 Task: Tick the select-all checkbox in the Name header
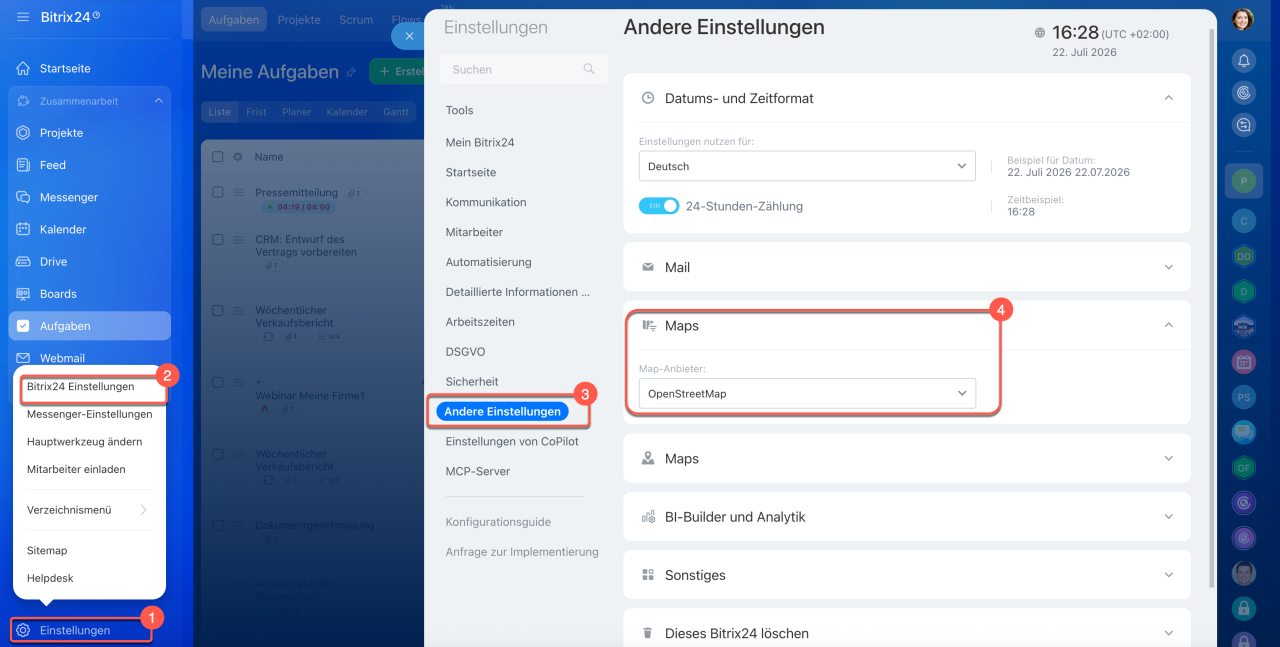click(218, 157)
